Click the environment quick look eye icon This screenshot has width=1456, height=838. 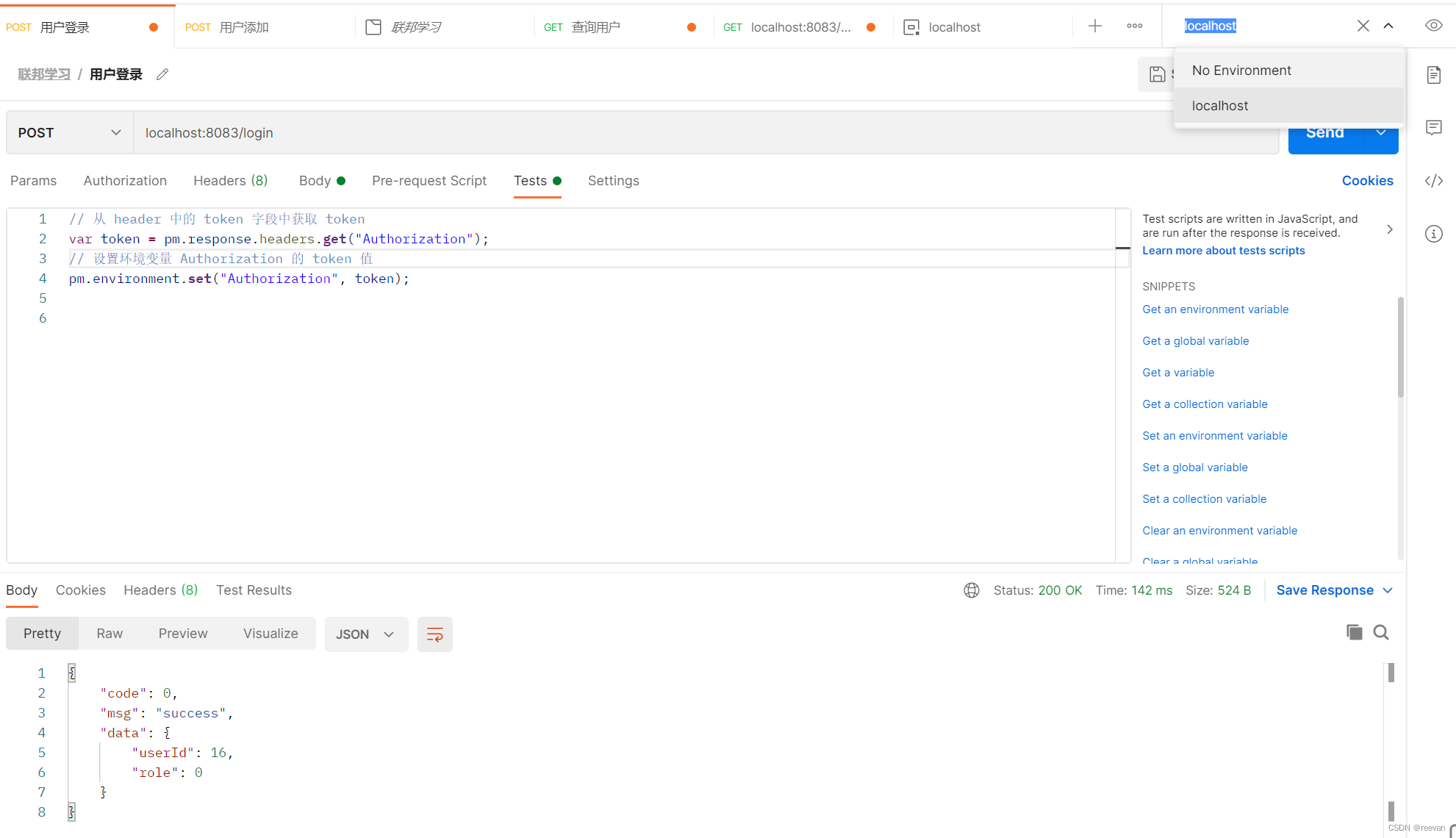pyautogui.click(x=1433, y=26)
